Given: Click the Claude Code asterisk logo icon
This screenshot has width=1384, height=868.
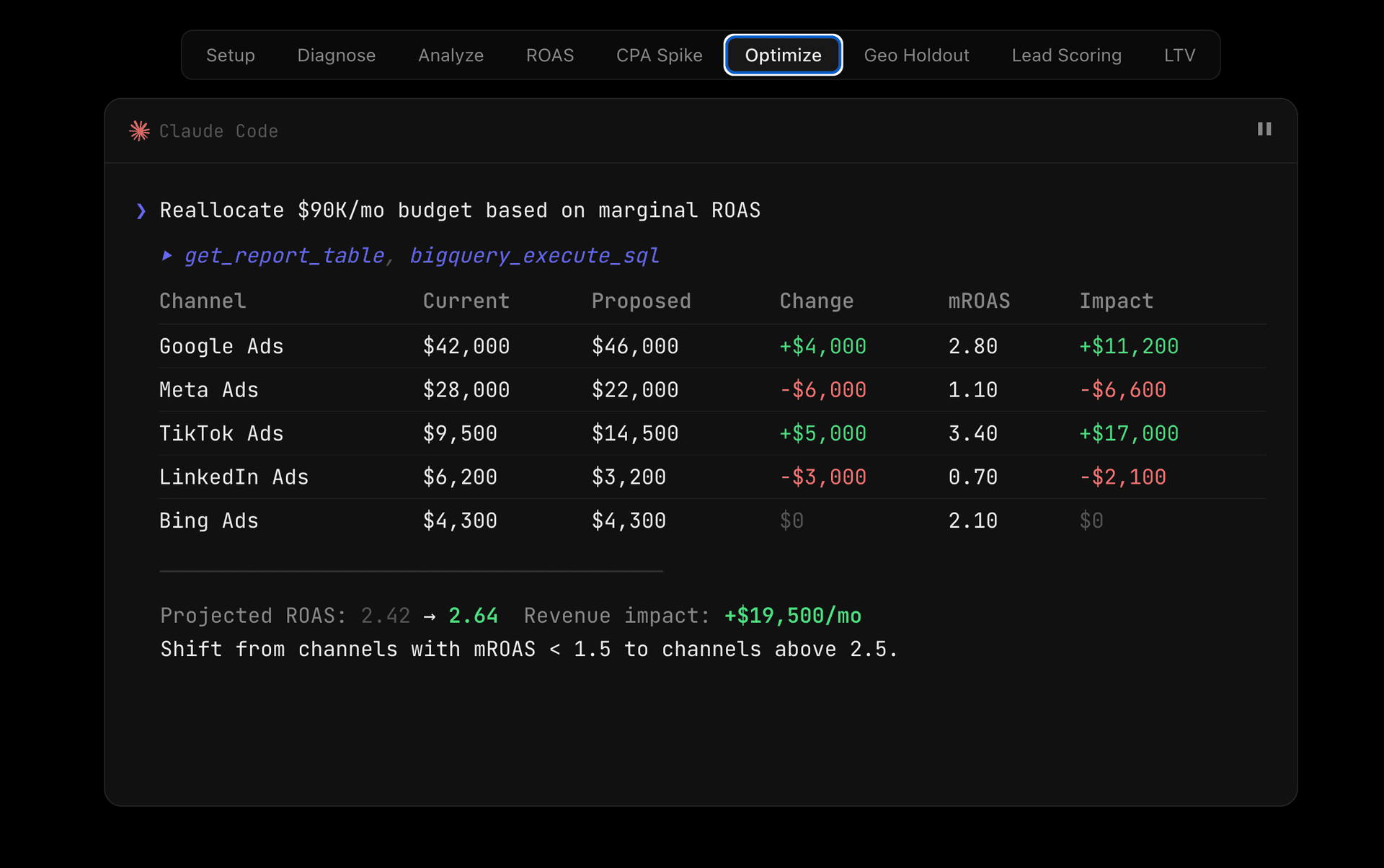Looking at the screenshot, I should (x=139, y=130).
